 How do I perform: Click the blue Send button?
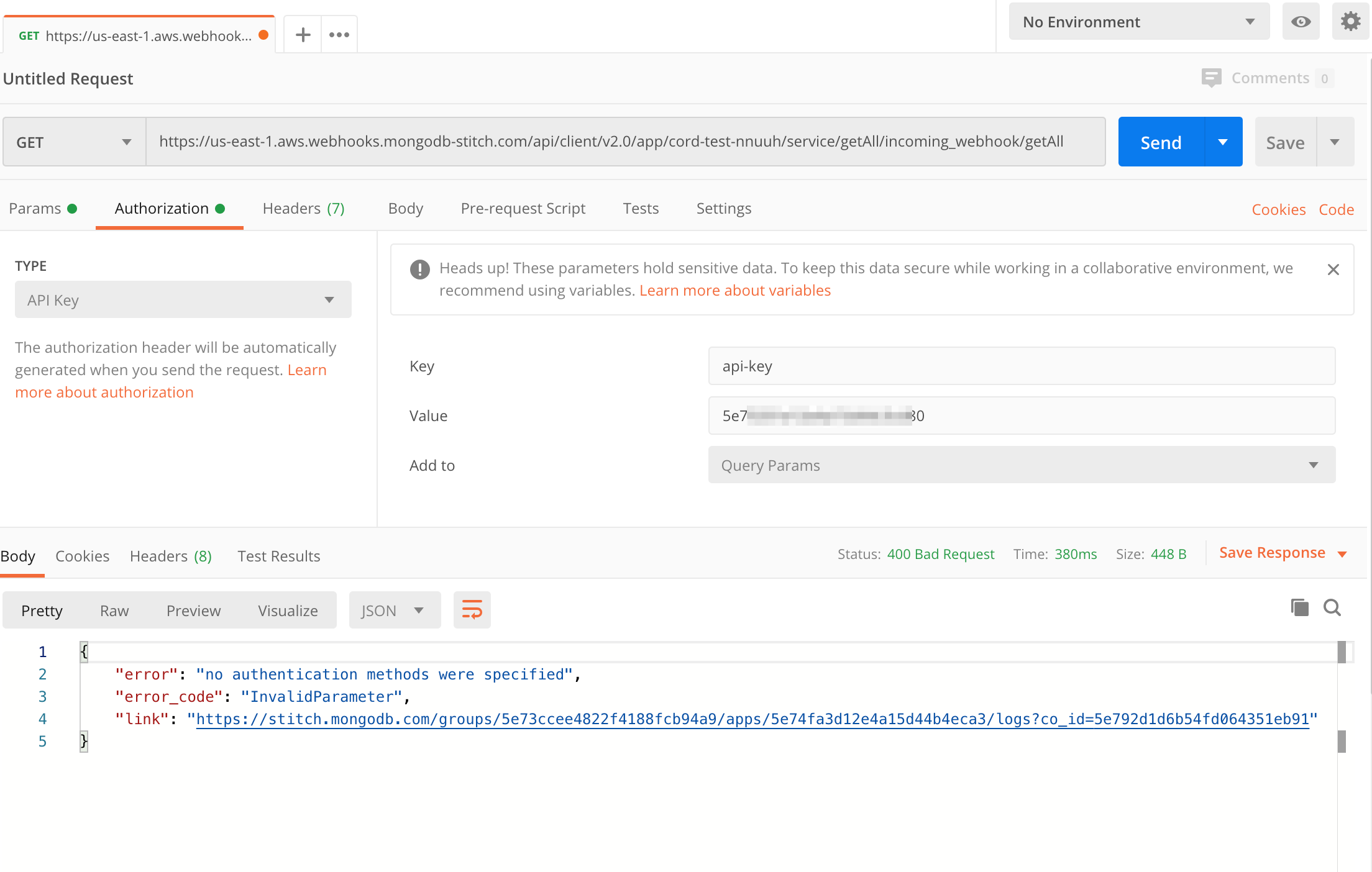pos(1160,142)
